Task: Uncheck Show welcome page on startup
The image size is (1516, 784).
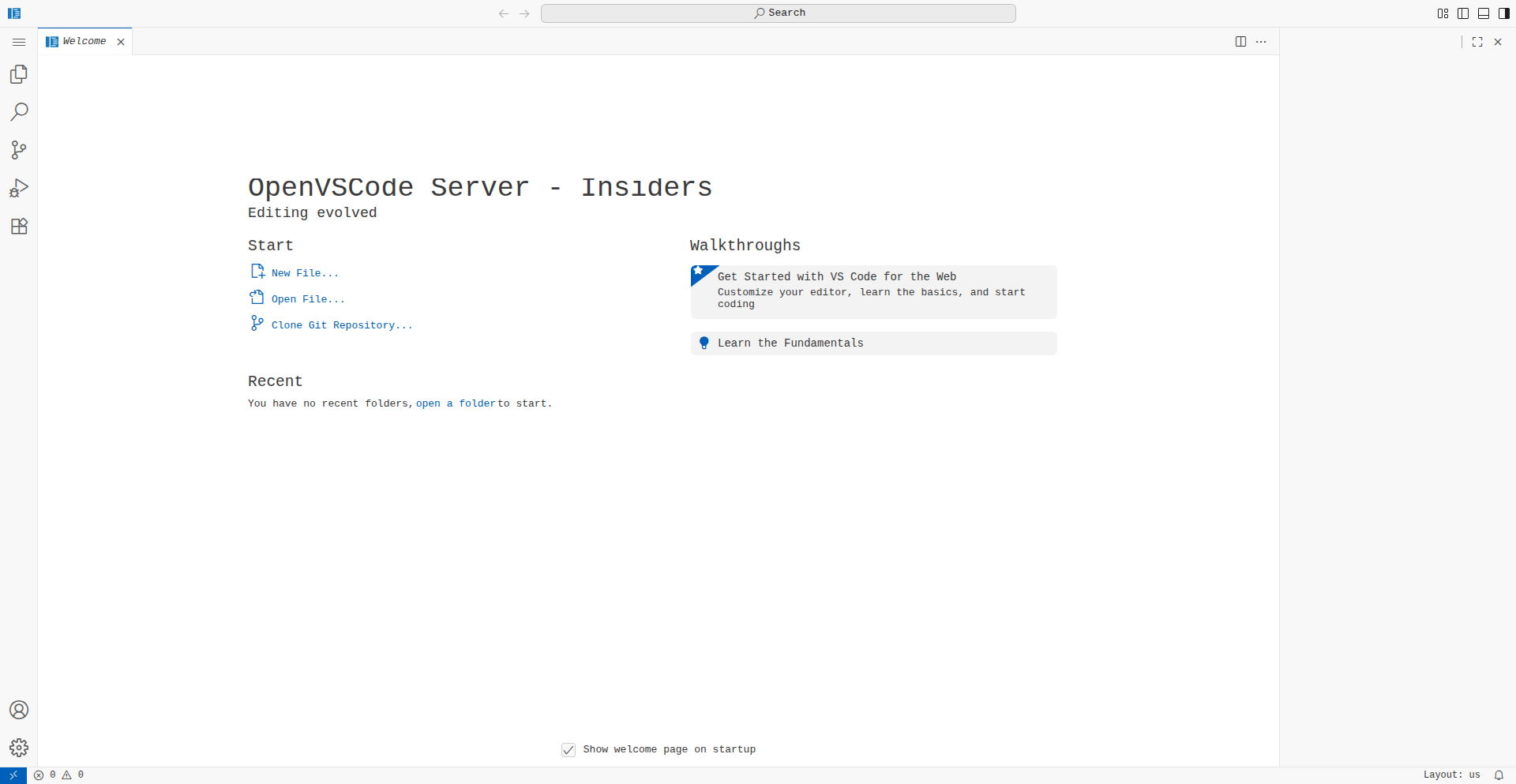Action: point(568,750)
